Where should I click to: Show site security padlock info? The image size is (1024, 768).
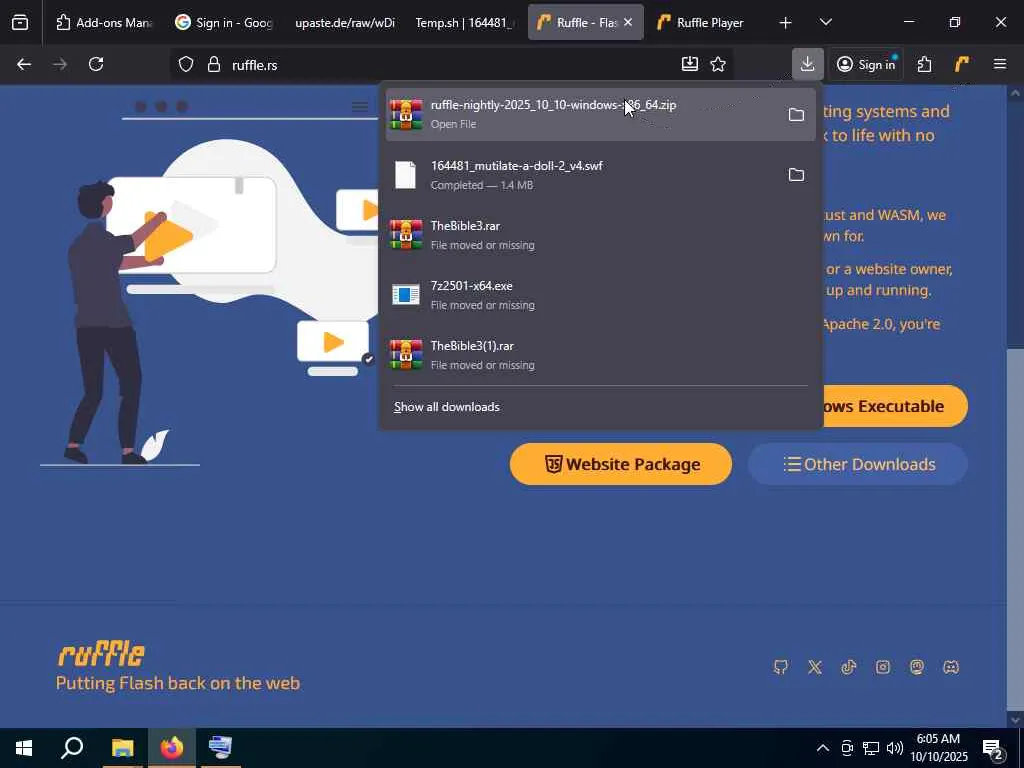[214, 64]
